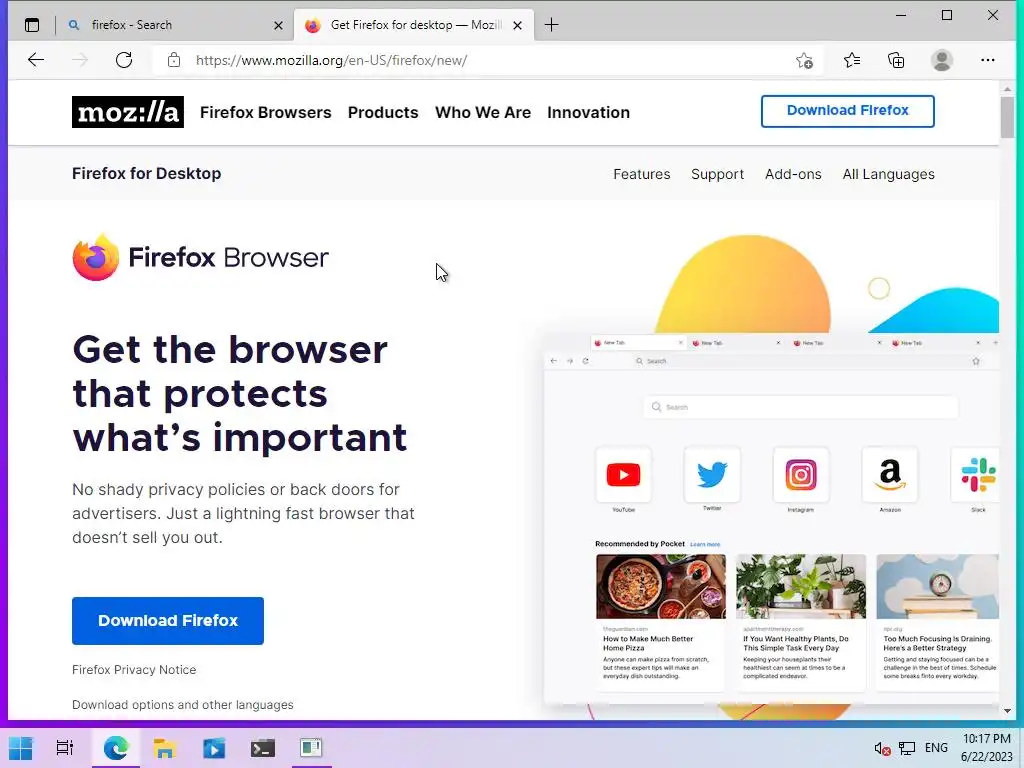Click the Instagram tile in the preview
Screen dimensions: 1024x768
point(801,475)
